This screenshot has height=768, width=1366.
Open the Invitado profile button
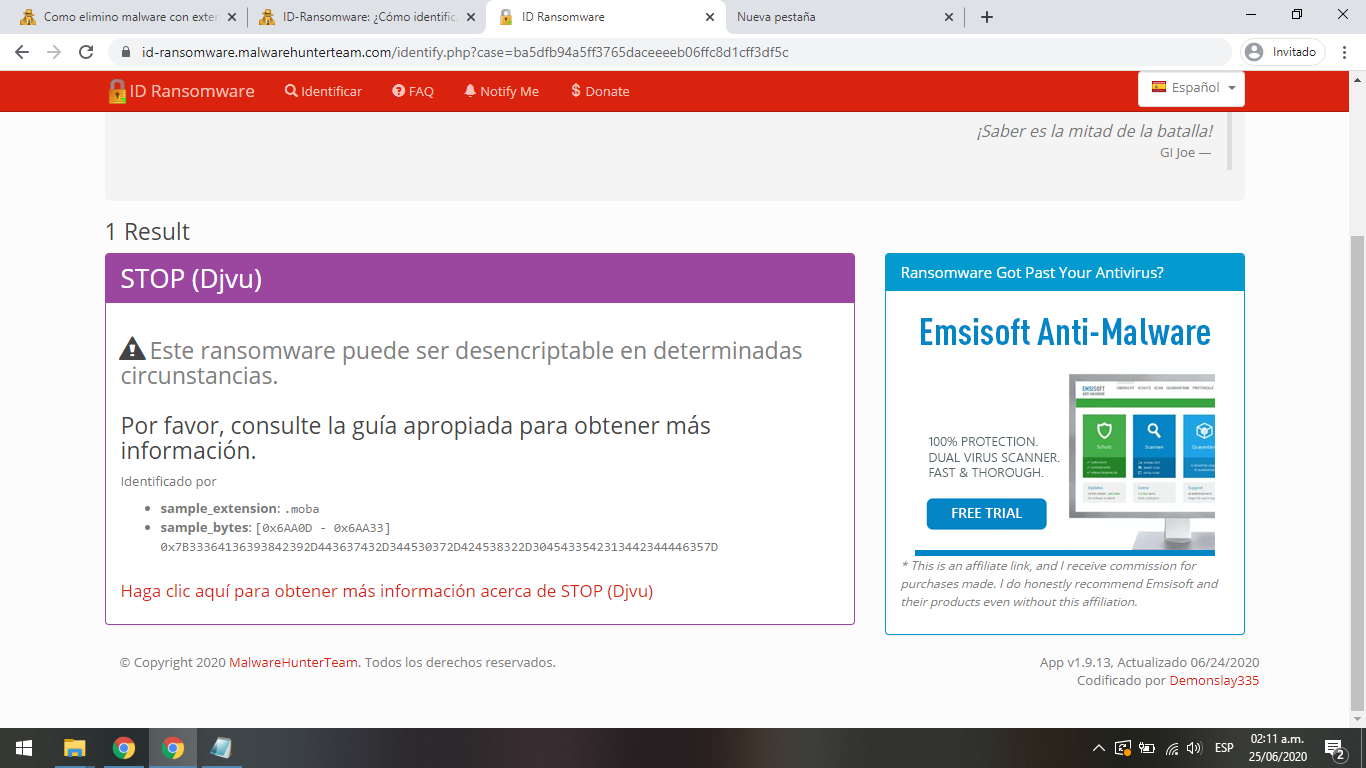1283,52
